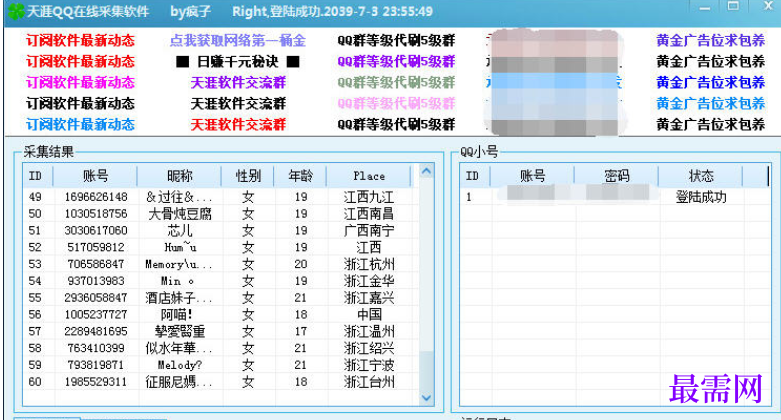
Task: Click the red 订阅软件最新动态 link in first row
Action: (x=80, y=40)
